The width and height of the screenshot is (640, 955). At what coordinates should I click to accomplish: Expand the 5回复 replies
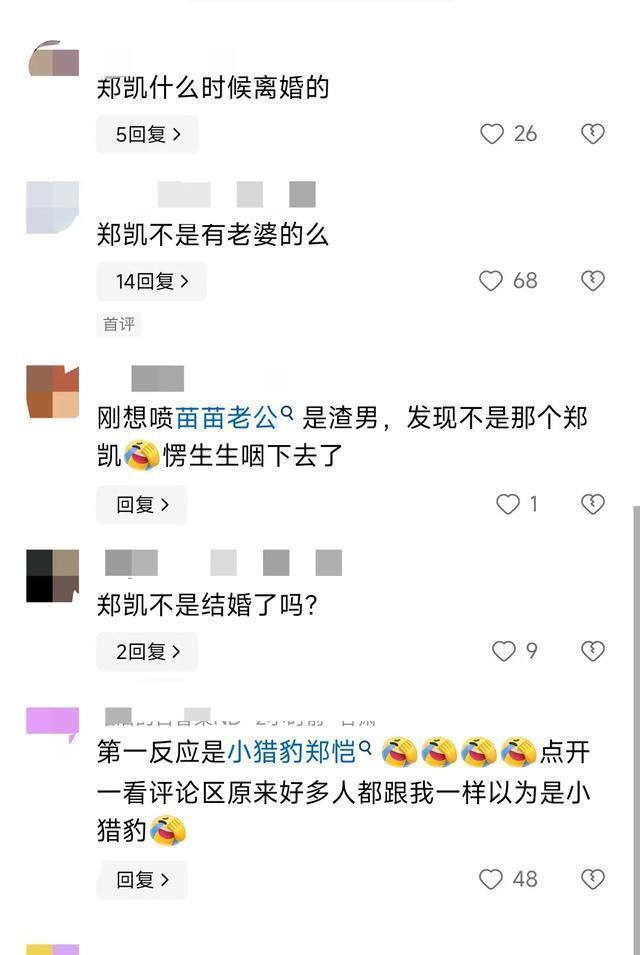[147, 134]
